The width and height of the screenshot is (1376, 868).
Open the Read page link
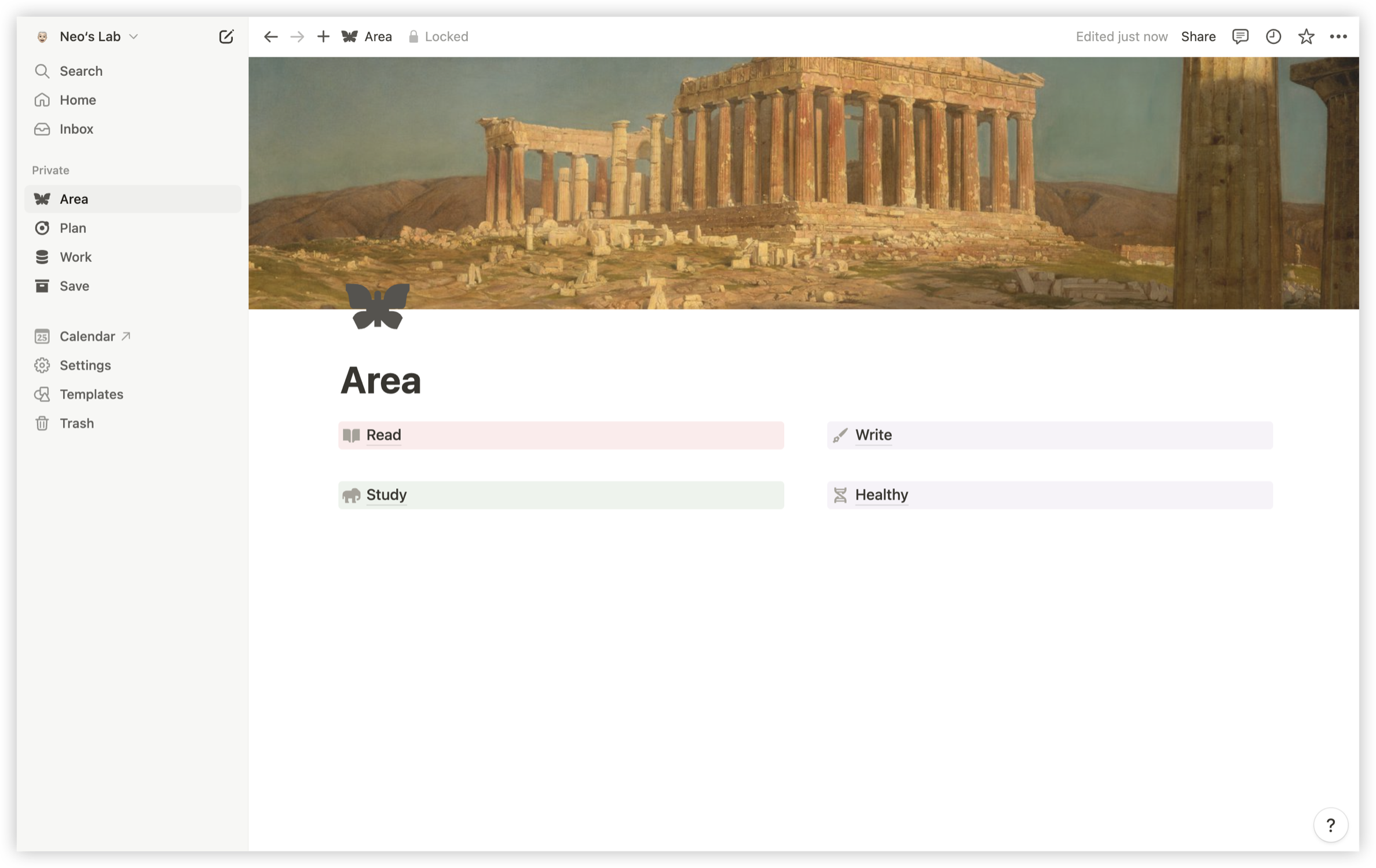click(383, 435)
